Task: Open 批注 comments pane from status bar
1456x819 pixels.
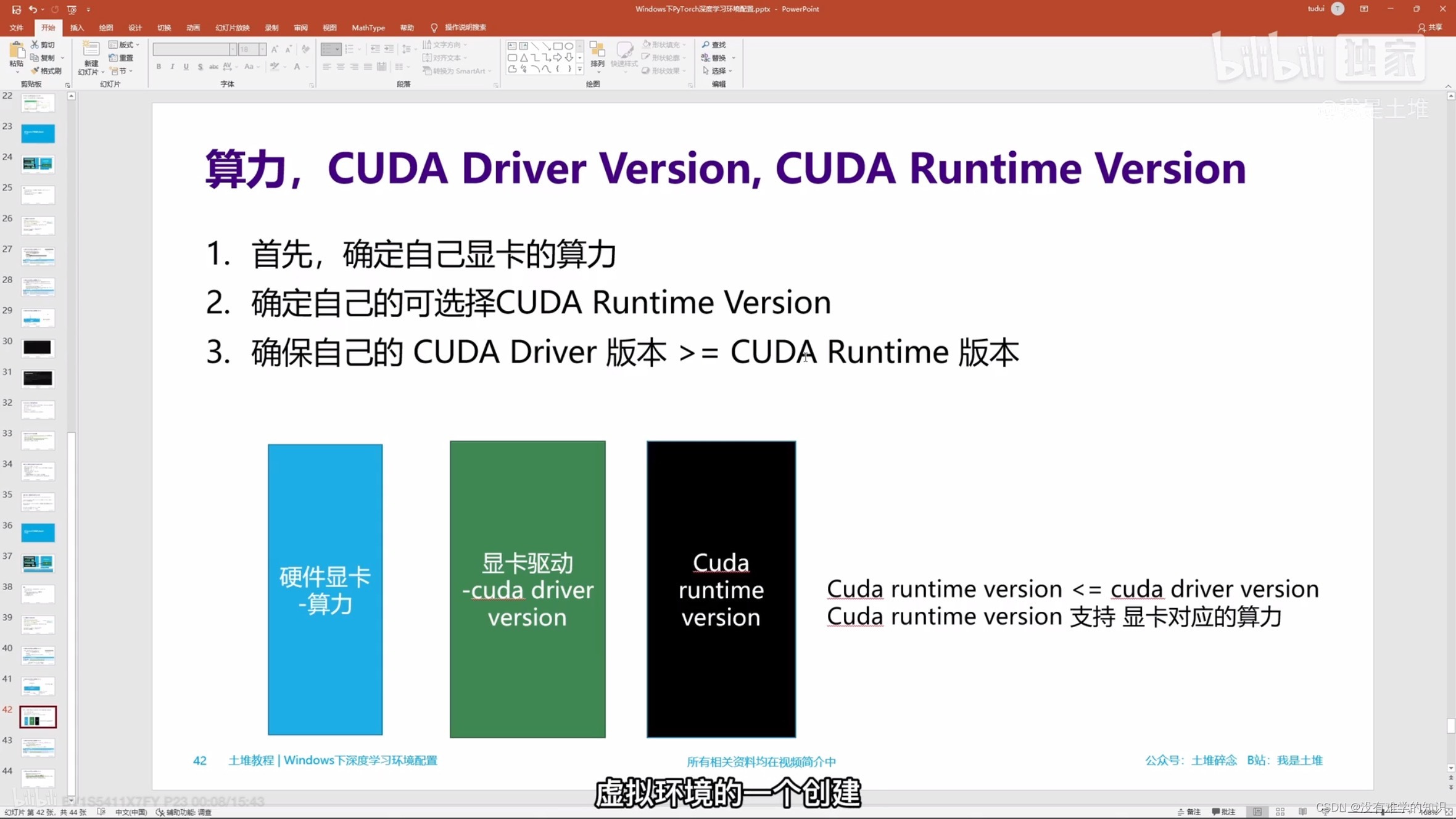Action: [x=1223, y=812]
